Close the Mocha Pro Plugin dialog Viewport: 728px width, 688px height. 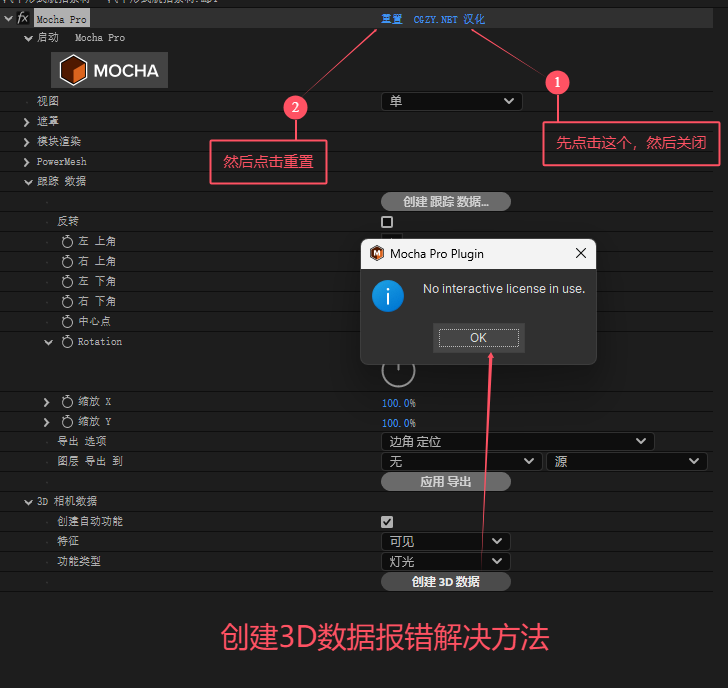tap(581, 253)
